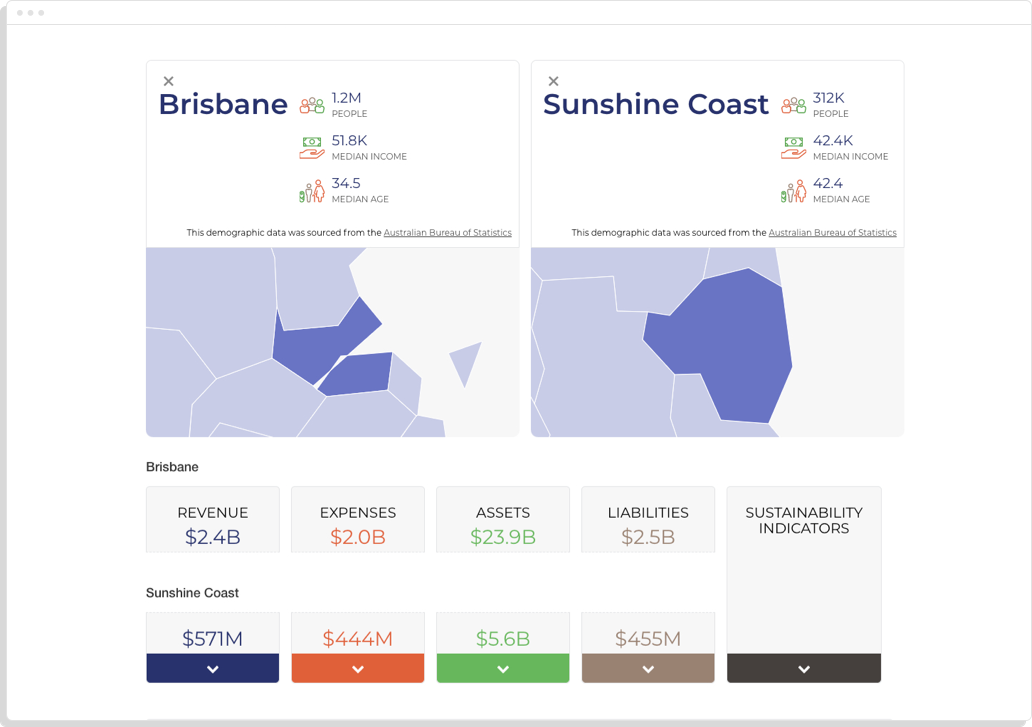Select the Liabilities $2.5B tile
The width and height of the screenshot is (1032, 727).
[647, 519]
